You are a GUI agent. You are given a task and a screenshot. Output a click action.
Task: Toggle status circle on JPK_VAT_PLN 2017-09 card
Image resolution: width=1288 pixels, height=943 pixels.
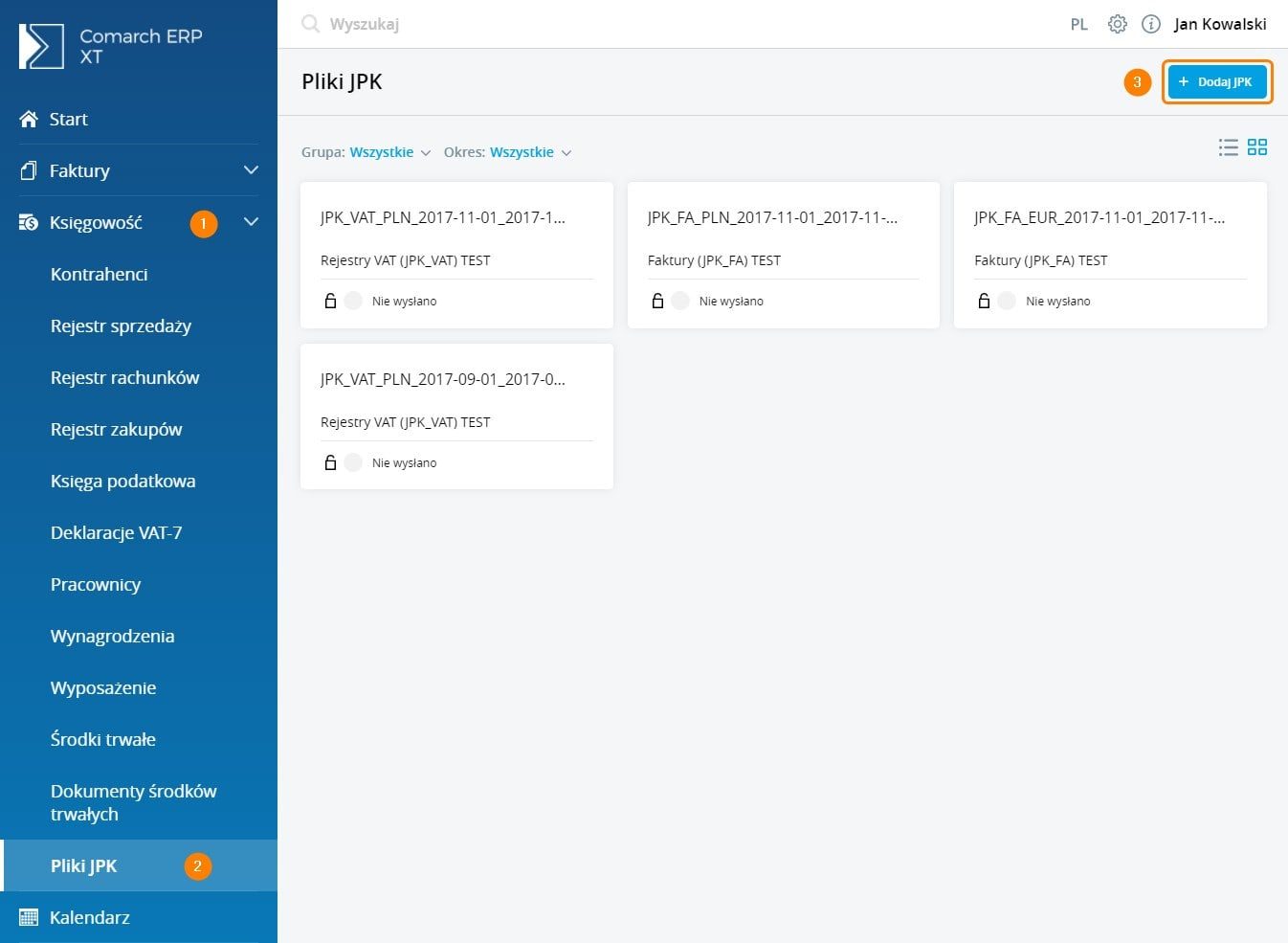click(353, 462)
